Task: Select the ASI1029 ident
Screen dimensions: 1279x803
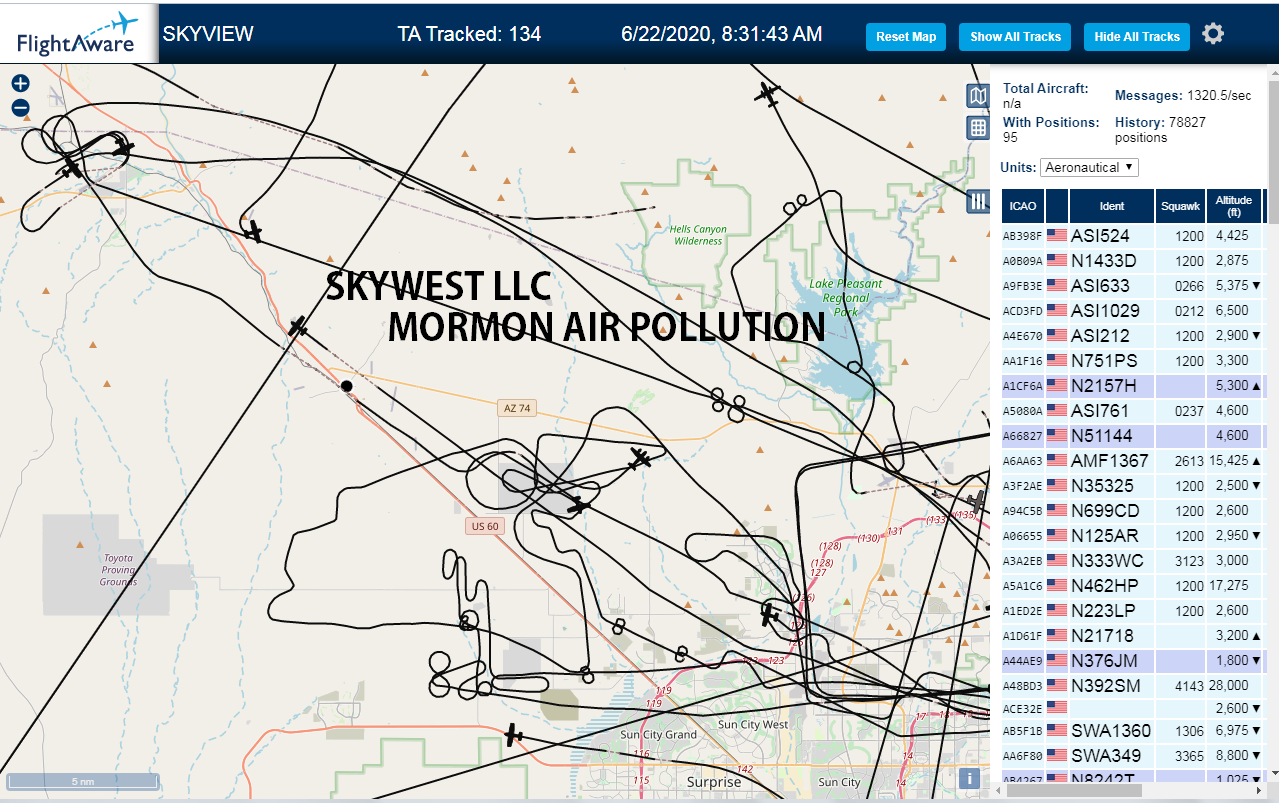Action: [1105, 311]
